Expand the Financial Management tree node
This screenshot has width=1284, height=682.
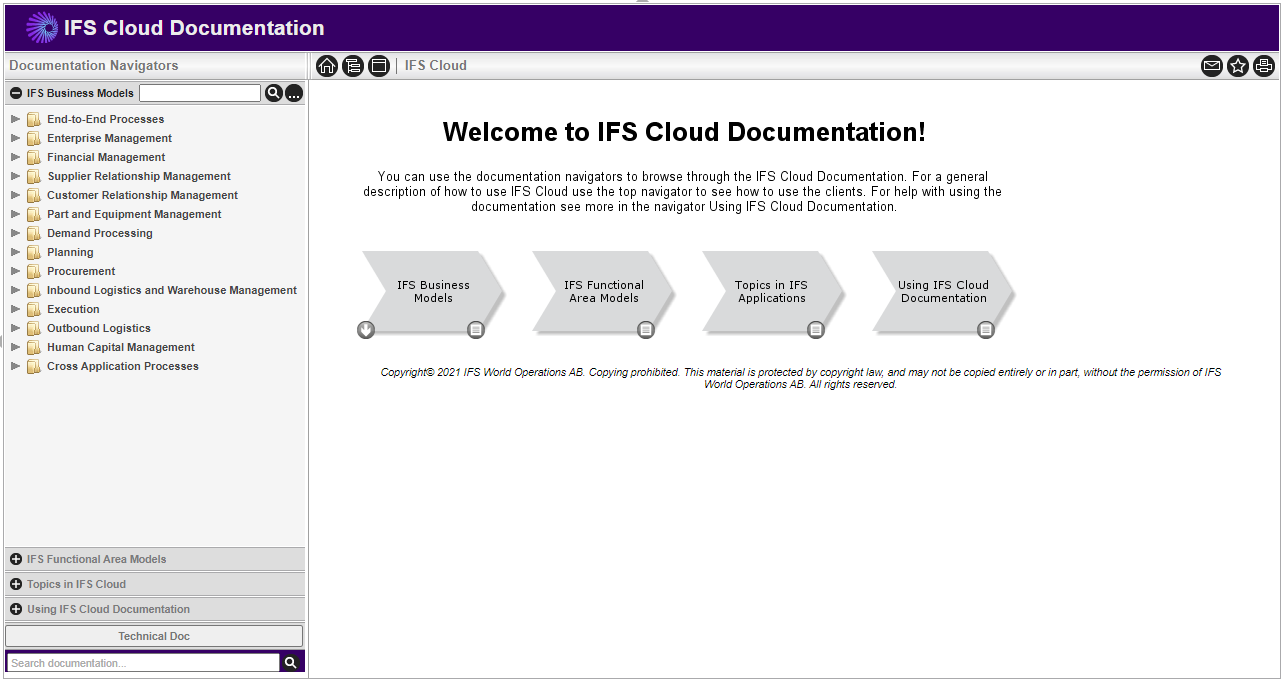tap(15, 157)
